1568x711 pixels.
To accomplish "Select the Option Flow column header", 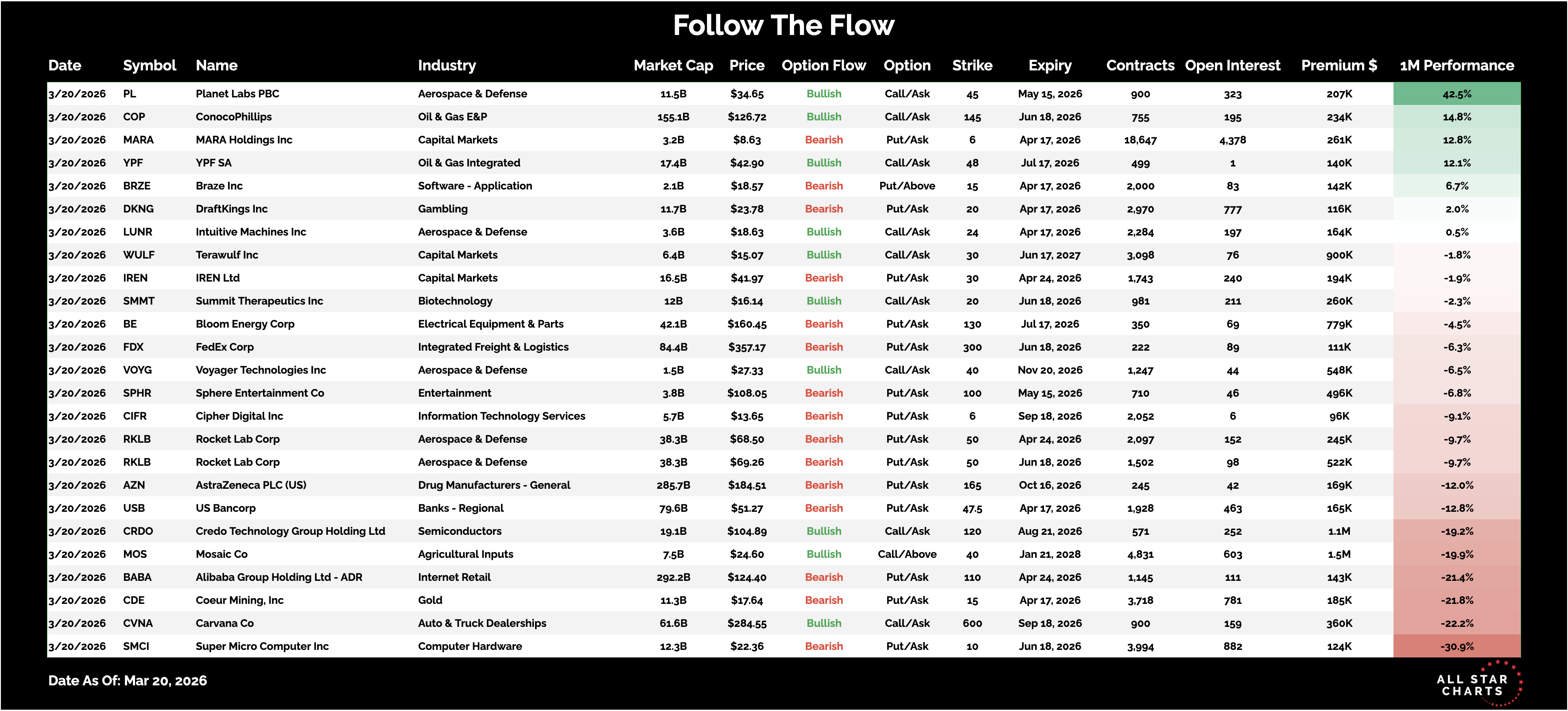I will (x=823, y=66).
